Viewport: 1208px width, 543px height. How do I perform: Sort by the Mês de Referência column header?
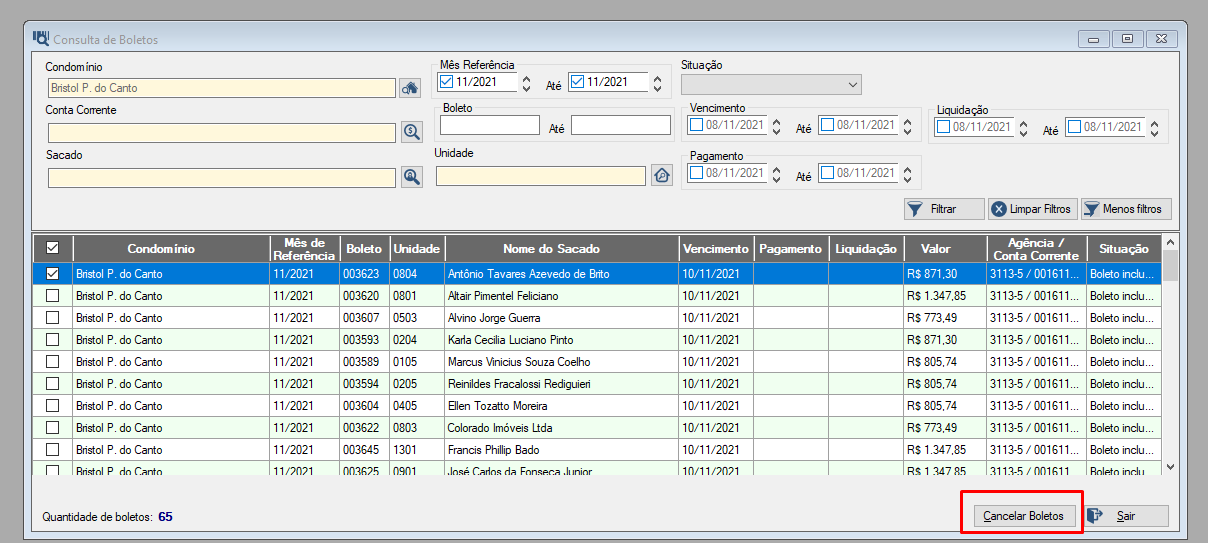point(305,248)
